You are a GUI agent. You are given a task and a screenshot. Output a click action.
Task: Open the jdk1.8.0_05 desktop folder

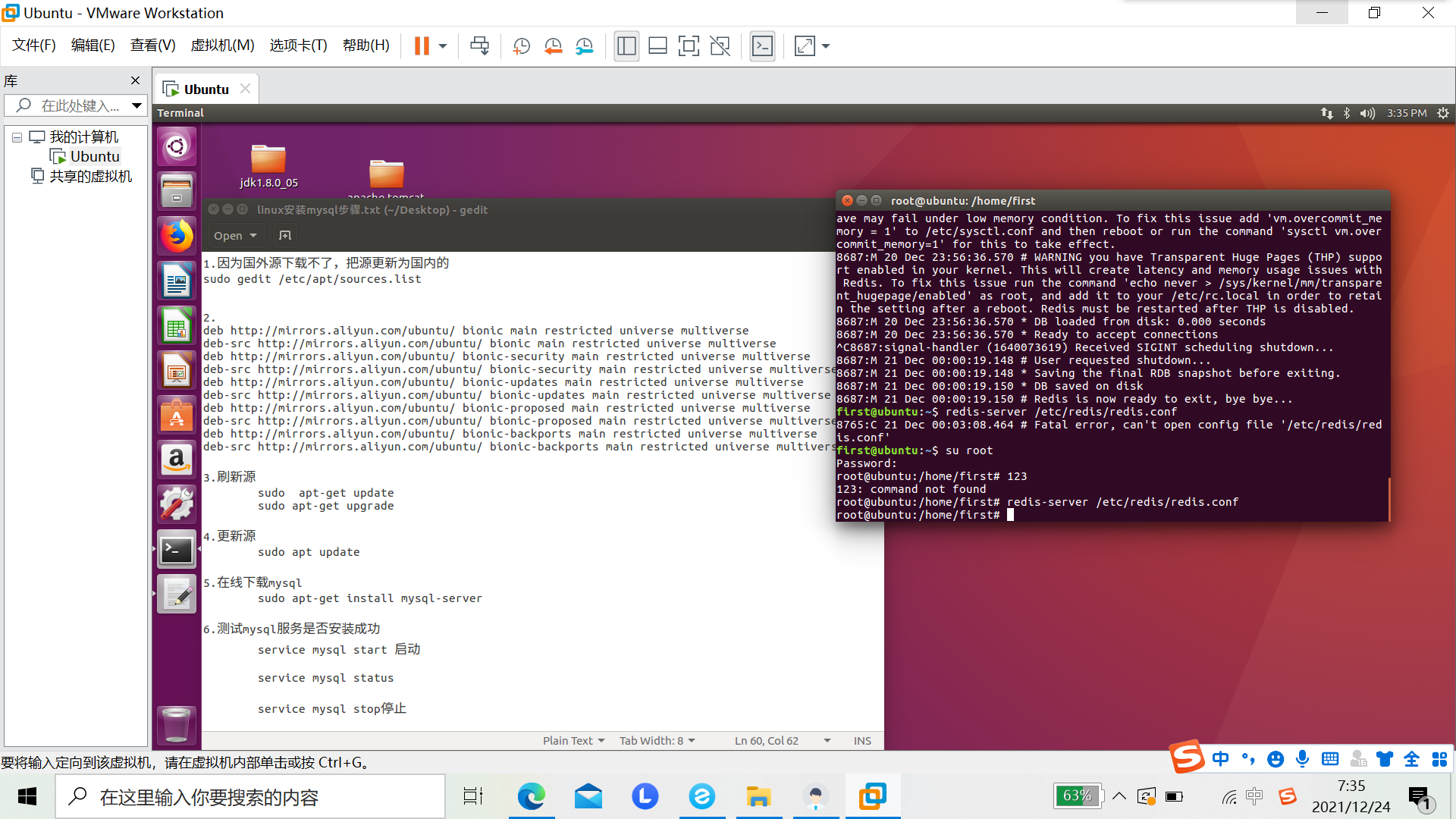268,166
